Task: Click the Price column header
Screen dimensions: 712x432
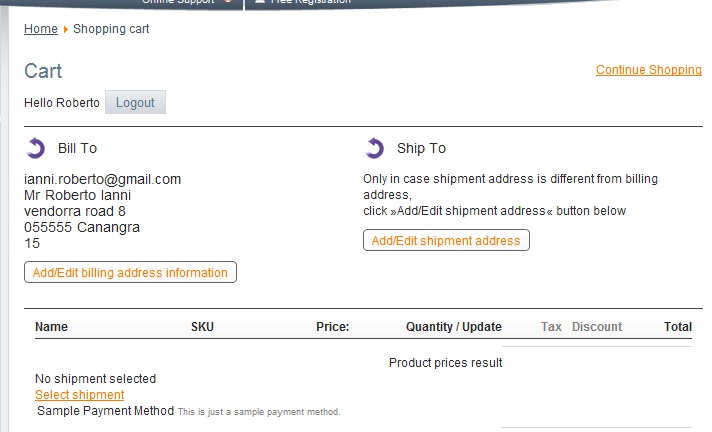Action: pos(332,327)
